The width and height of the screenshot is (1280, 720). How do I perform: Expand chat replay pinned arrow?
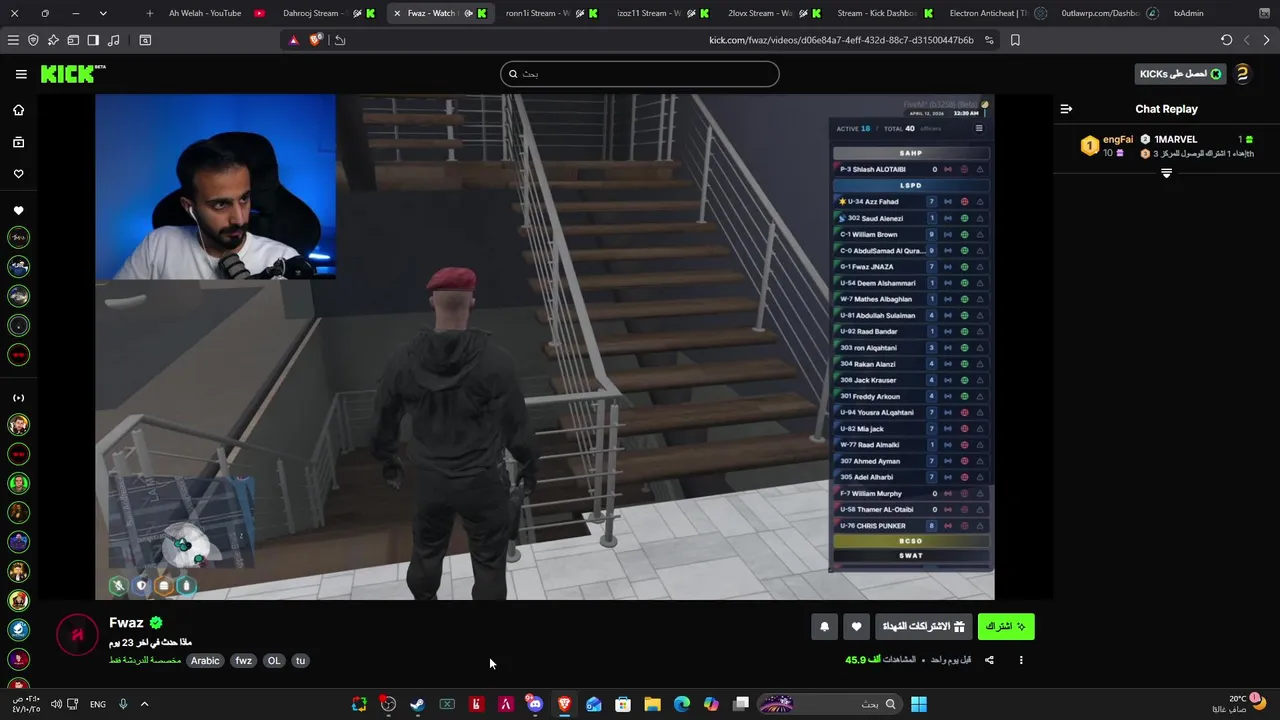[1166, 174]
